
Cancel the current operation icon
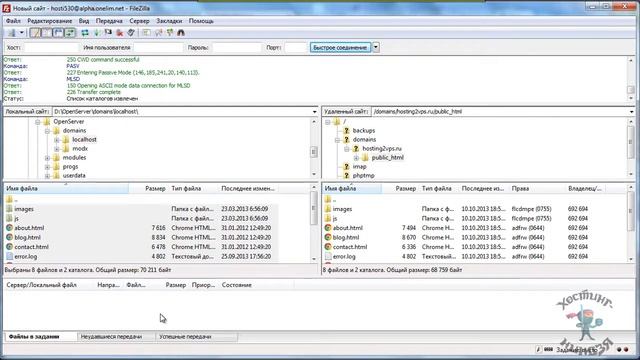[108, 33]
